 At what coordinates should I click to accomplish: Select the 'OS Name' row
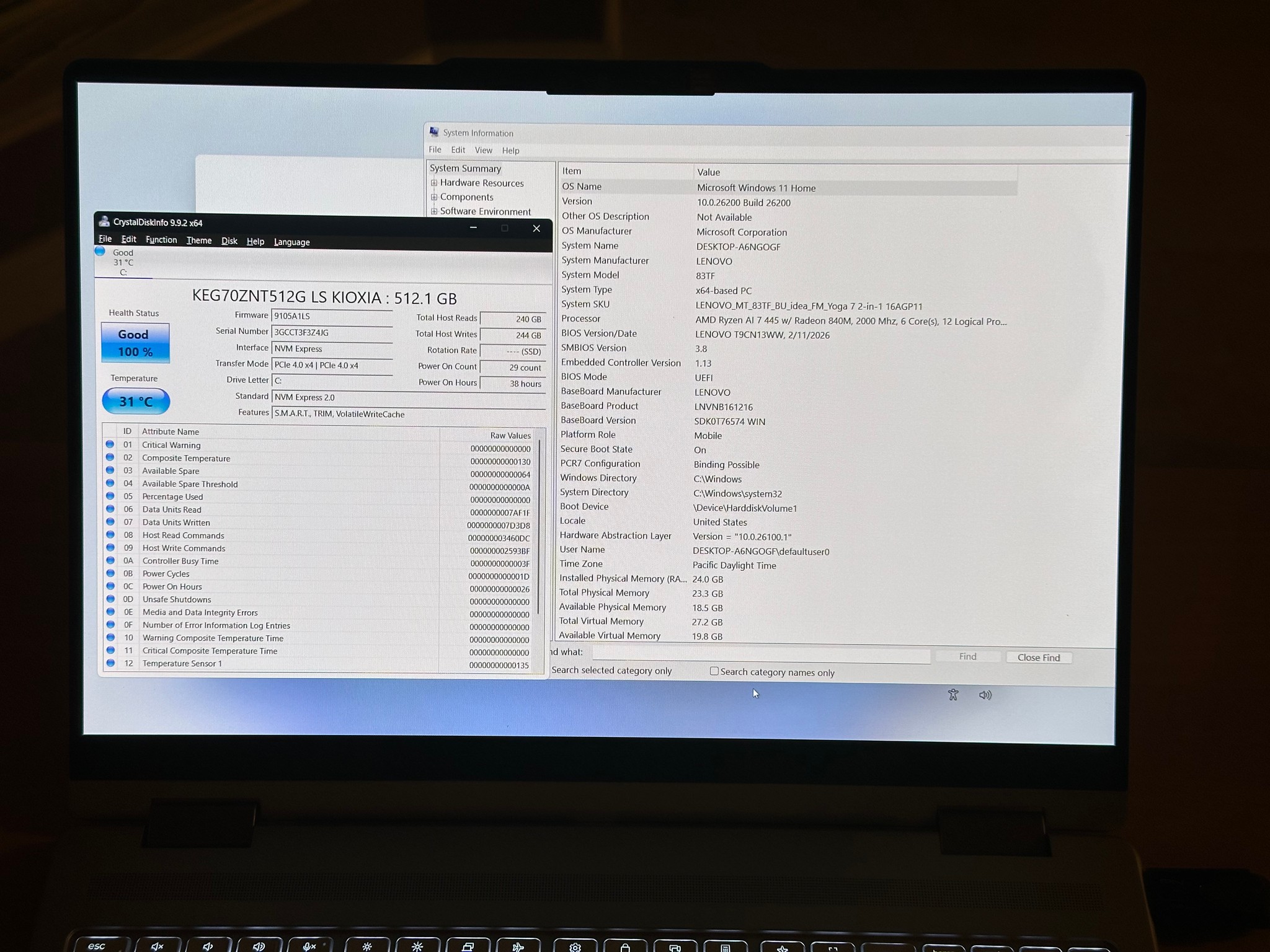click(x=788, y=187)
